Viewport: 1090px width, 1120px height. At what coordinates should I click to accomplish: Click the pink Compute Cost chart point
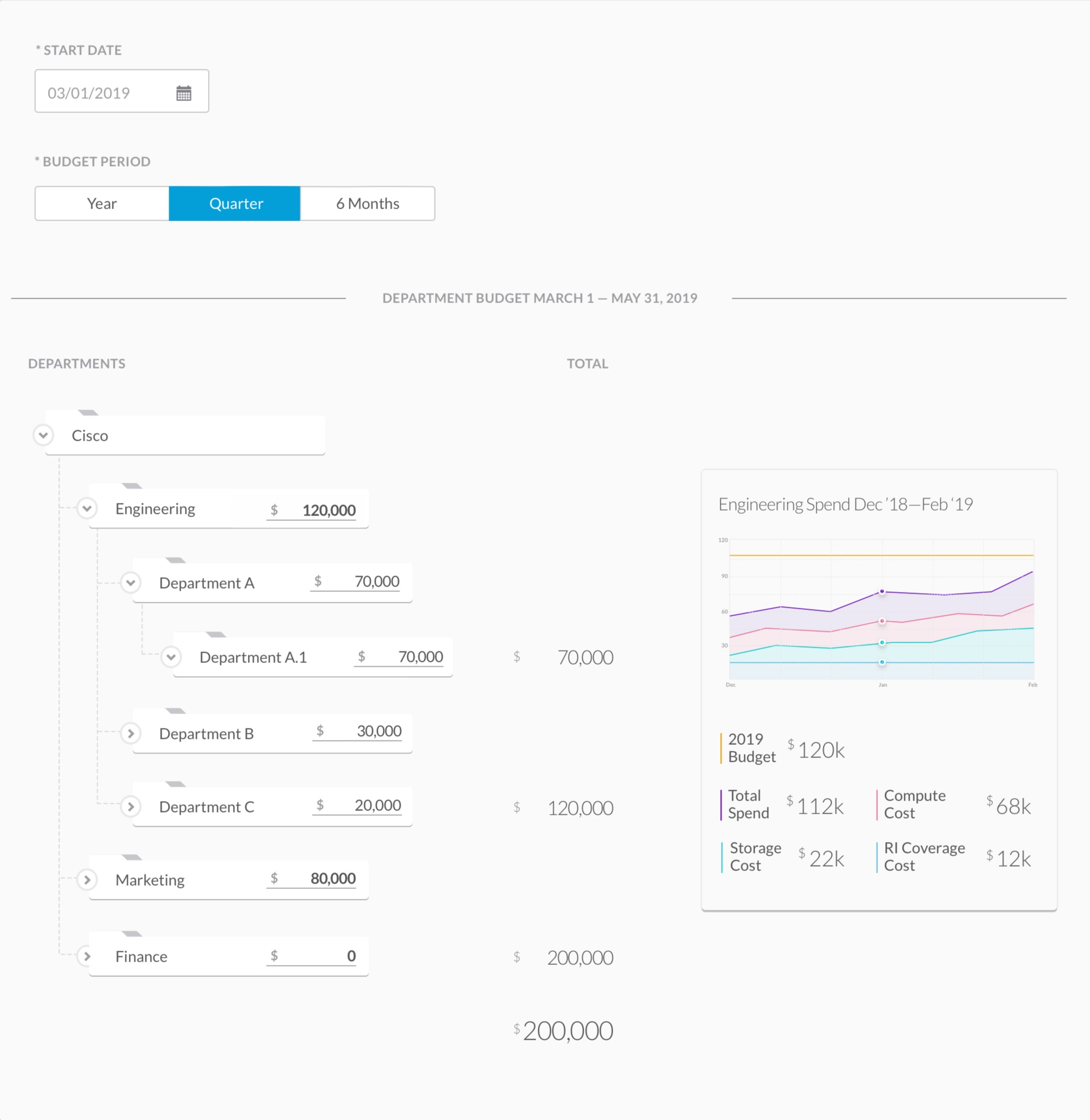point(882,621)
